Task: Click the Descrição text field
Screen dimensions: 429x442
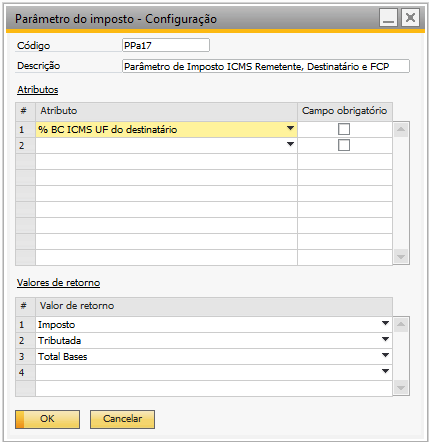Action: click(x=266, y=66)
